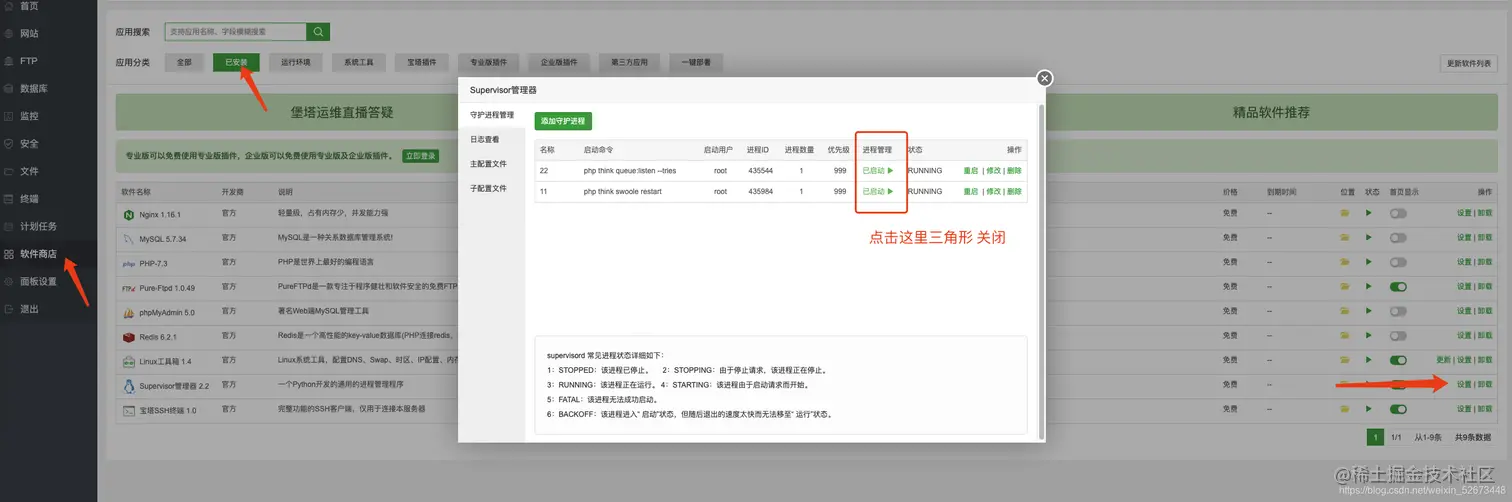The image size is (1512, 502).
Task: Focus the 应用搜索 input field
Action: pyautogui.click(x=235, y=32)
